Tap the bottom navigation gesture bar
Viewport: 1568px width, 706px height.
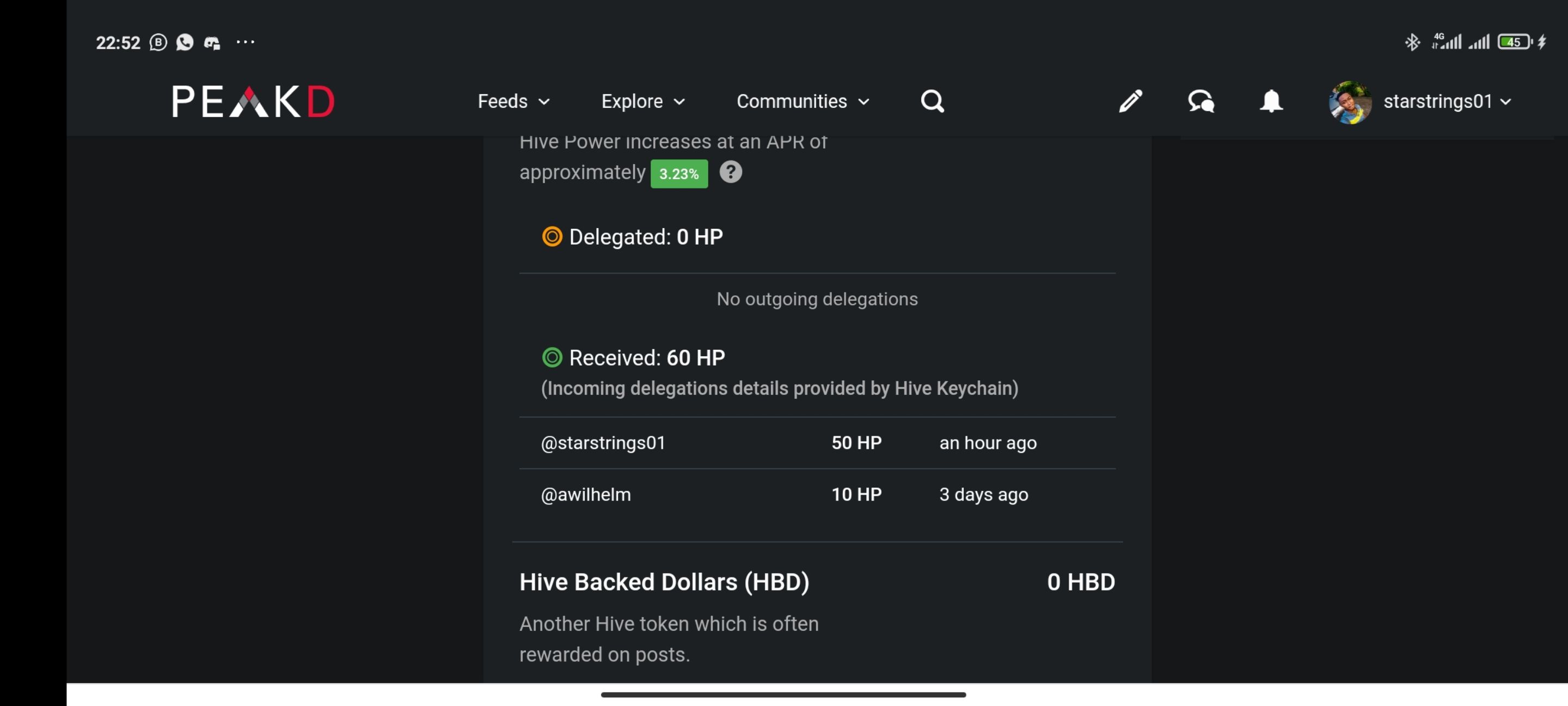783,695
